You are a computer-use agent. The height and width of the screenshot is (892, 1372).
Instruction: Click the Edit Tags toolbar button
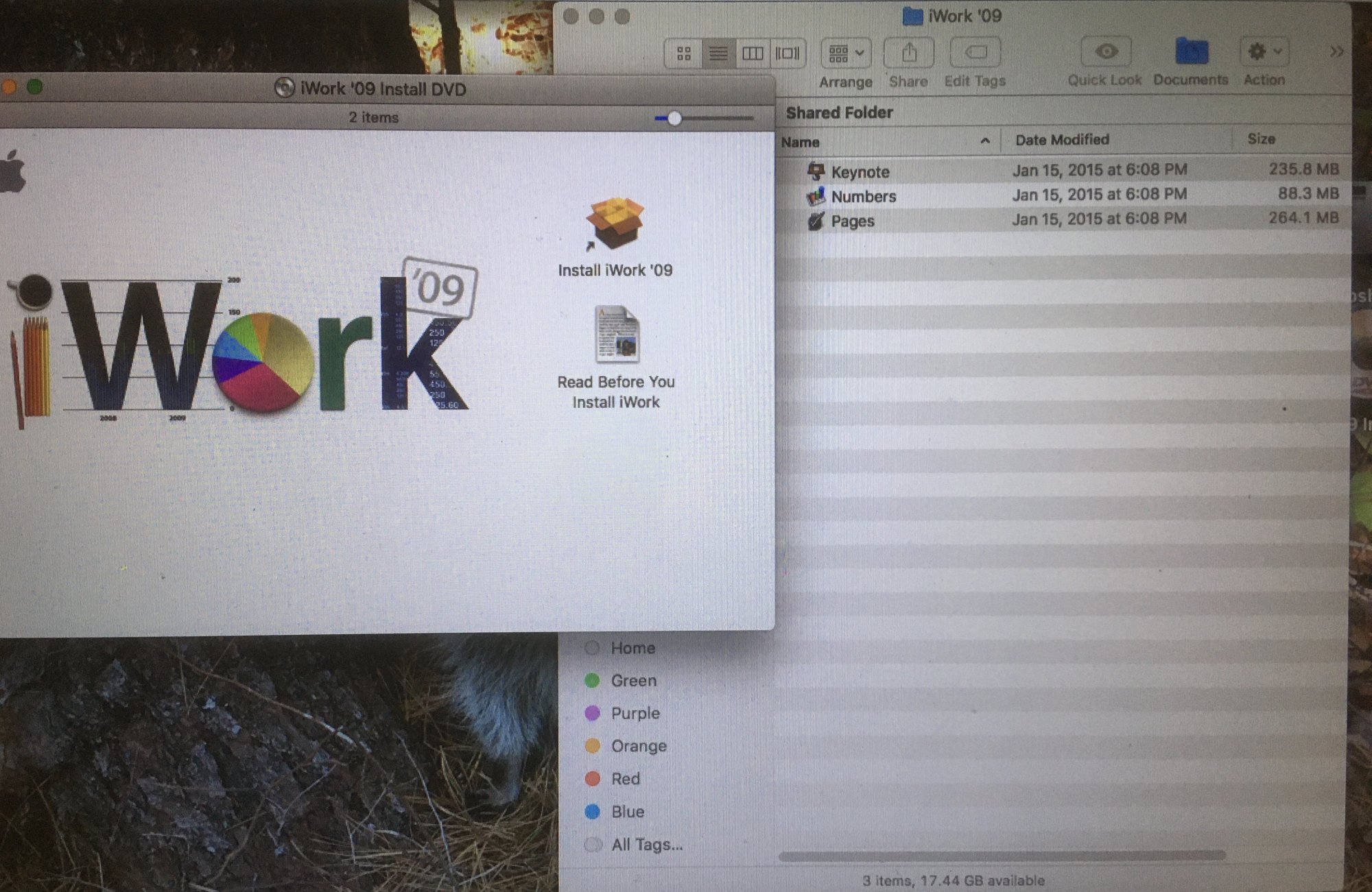coord(975,53)
